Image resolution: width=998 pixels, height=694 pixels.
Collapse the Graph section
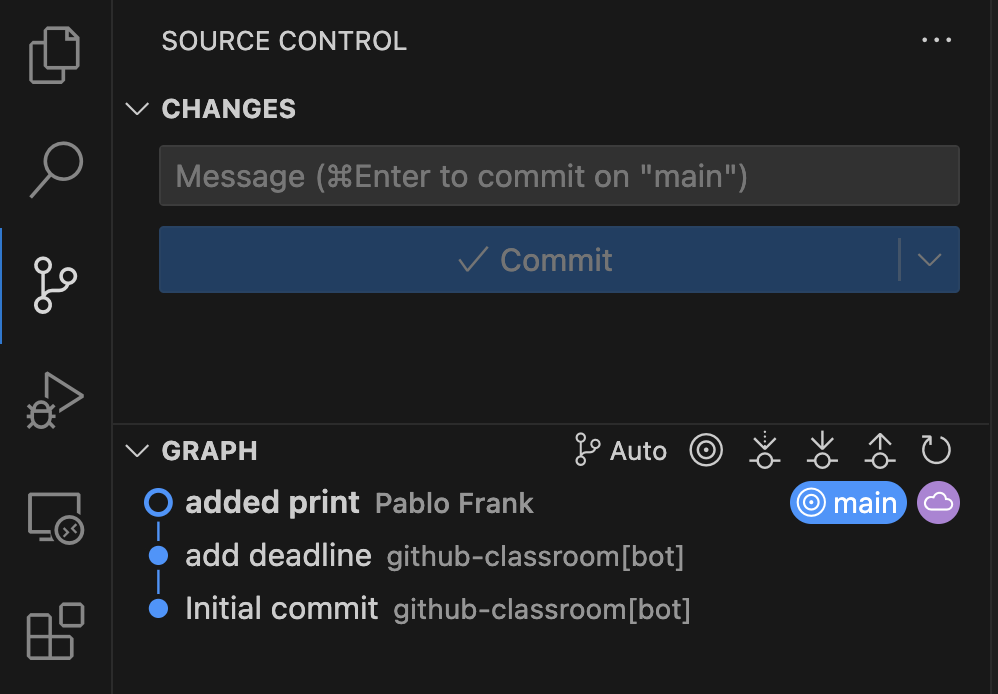click(137, 451)
